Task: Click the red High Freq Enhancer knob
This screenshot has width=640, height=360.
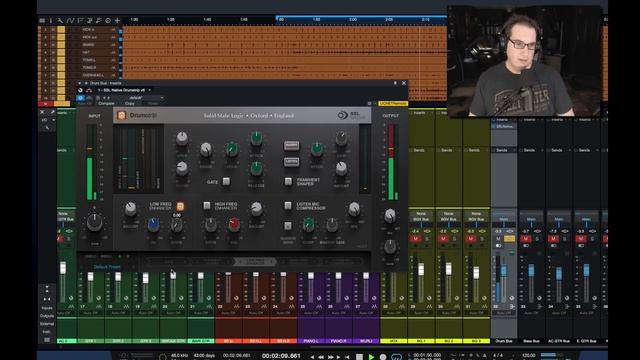Action: [234, 224]
